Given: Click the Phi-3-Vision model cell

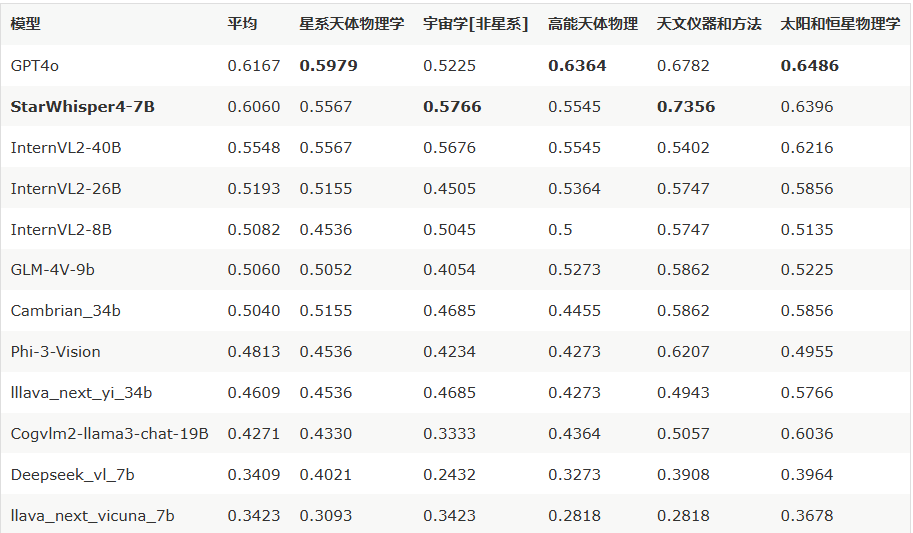Looking at the screenshot, I should 55,351.
